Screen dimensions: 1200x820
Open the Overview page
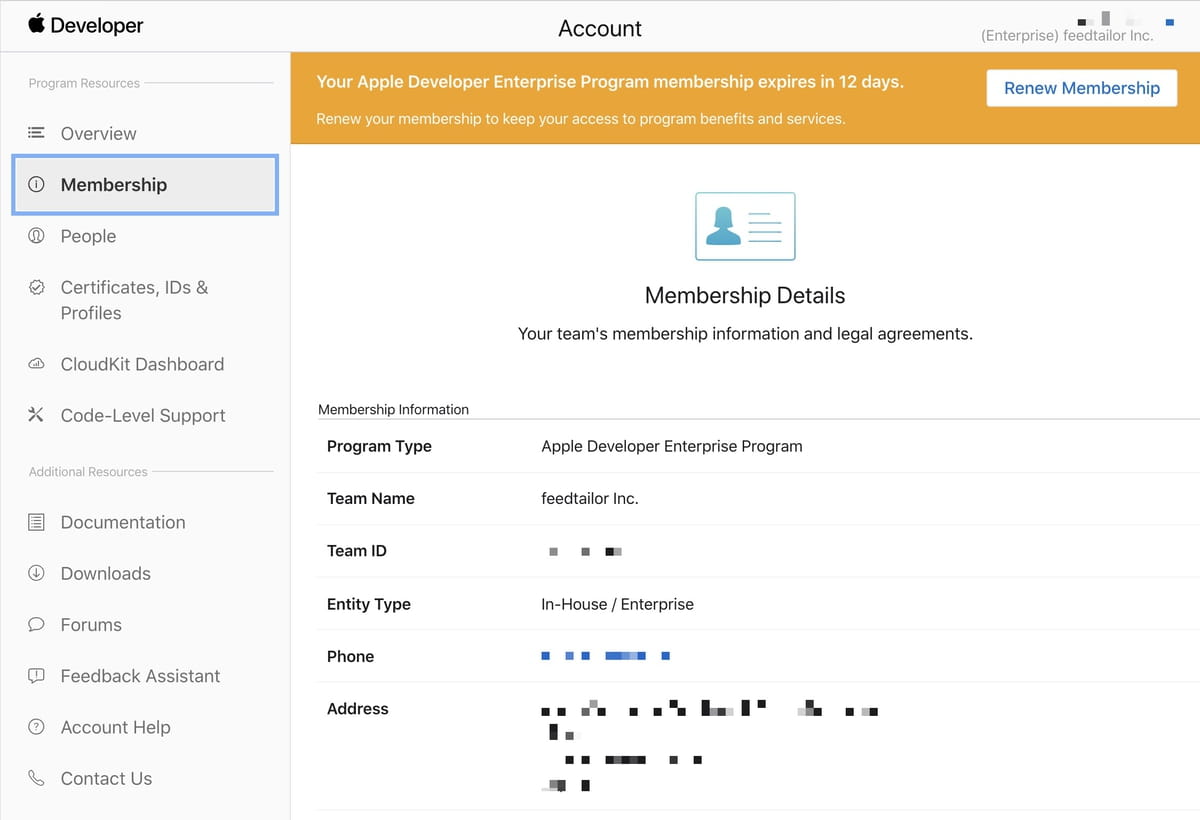coord(98,133)
